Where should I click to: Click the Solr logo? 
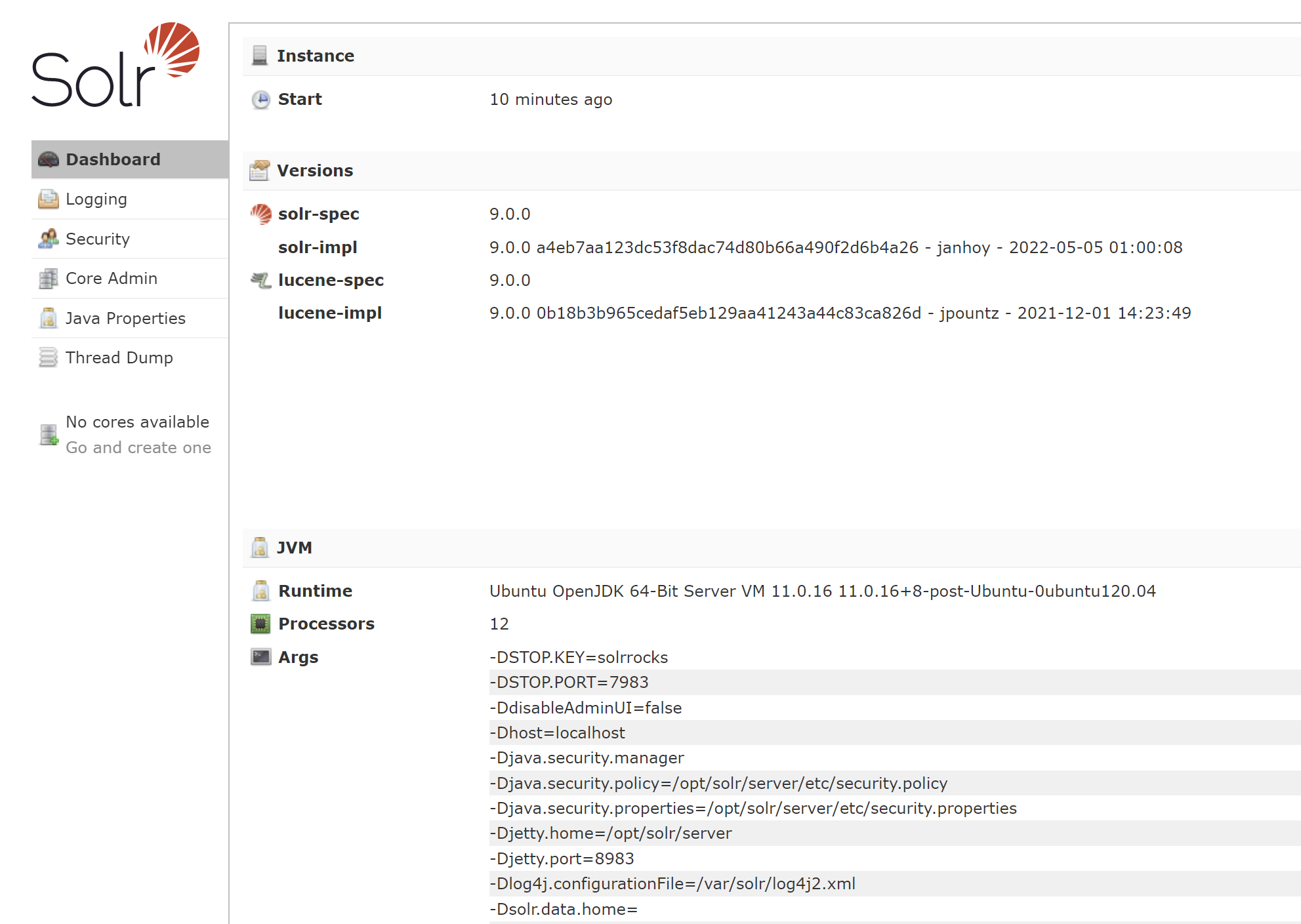(115, 65)
